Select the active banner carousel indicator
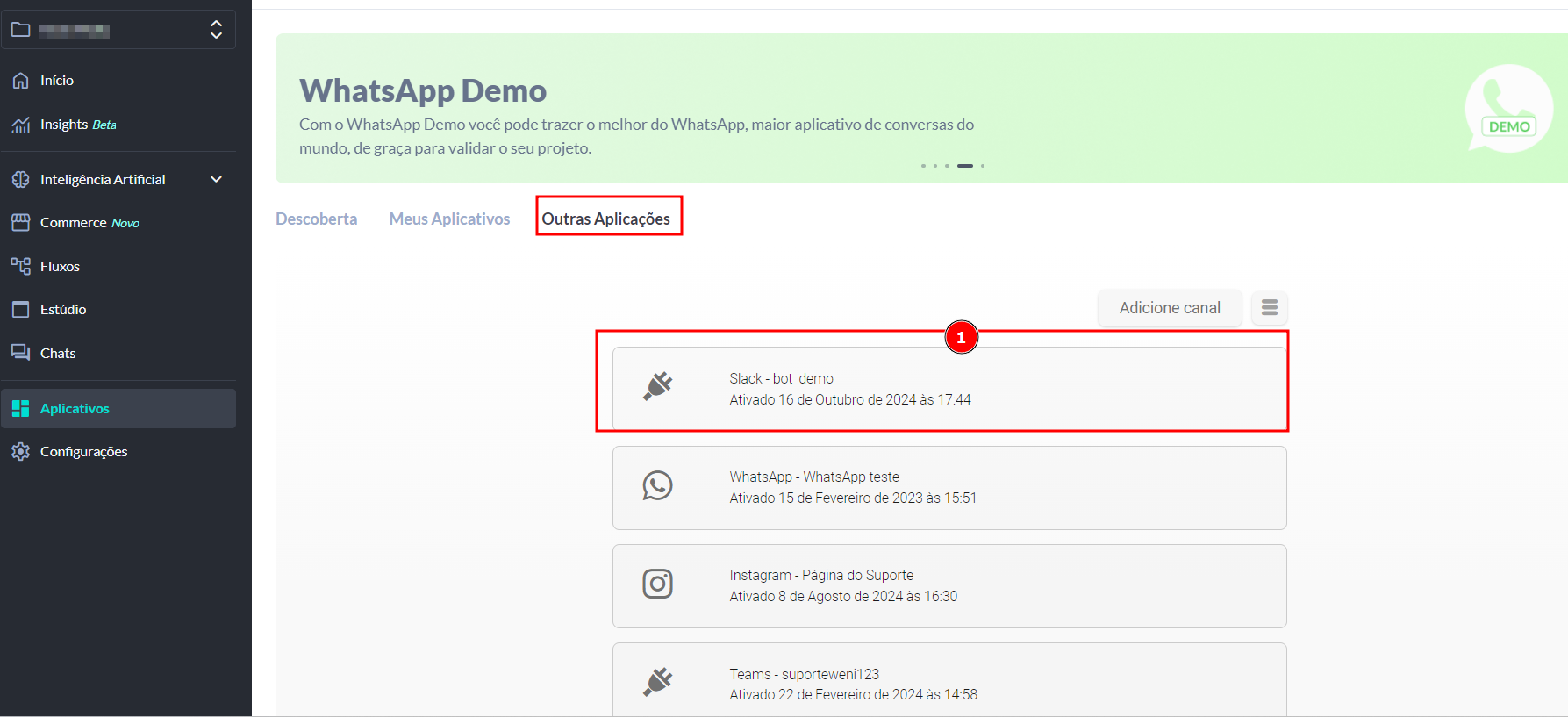The height and width of the screenshot is (717, 1568). pos(964,166)
